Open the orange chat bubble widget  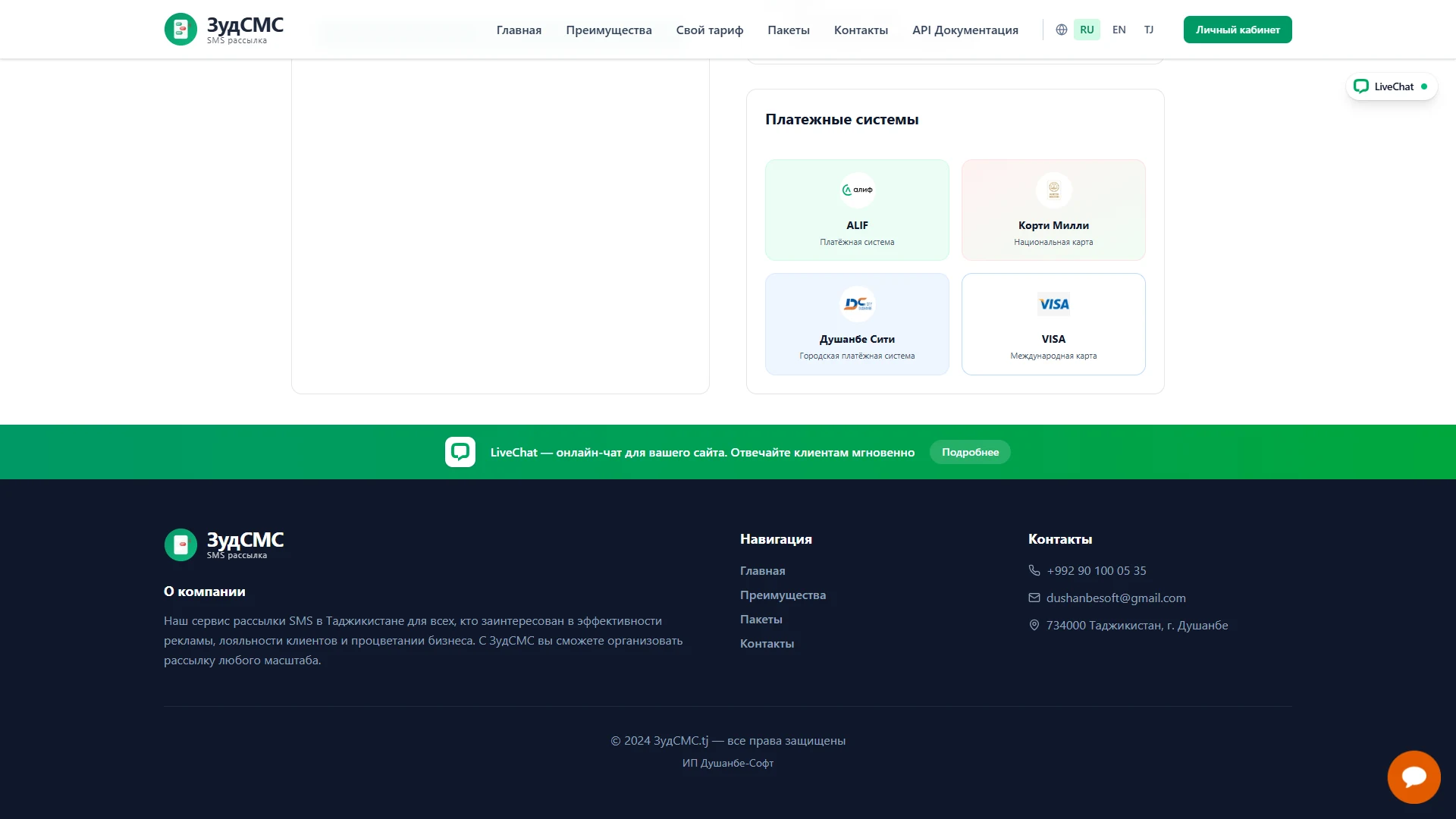[x=1414, y=777]
